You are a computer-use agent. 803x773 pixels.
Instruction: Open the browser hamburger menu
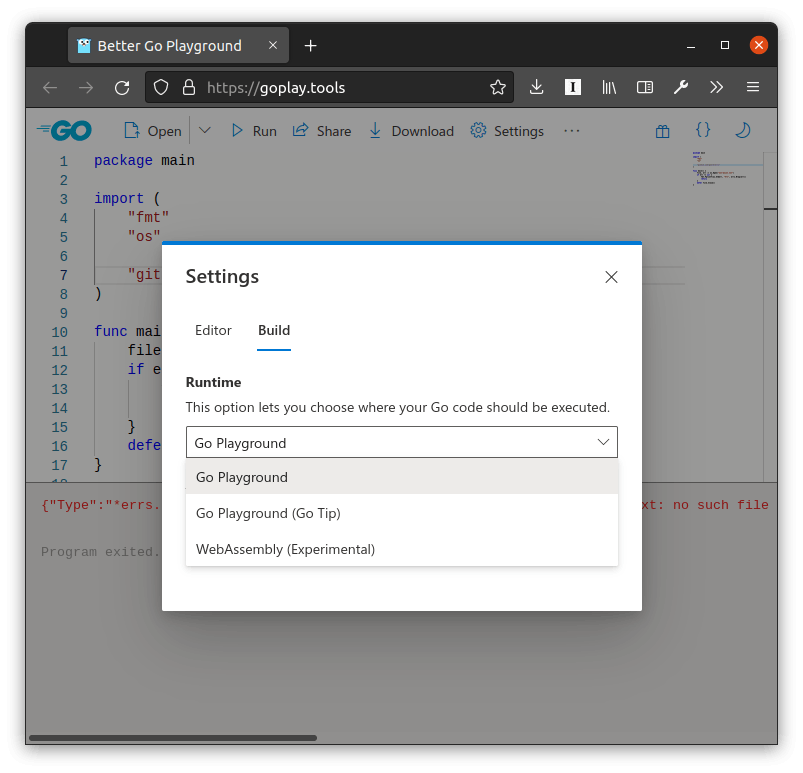click(x=752, y=87)
